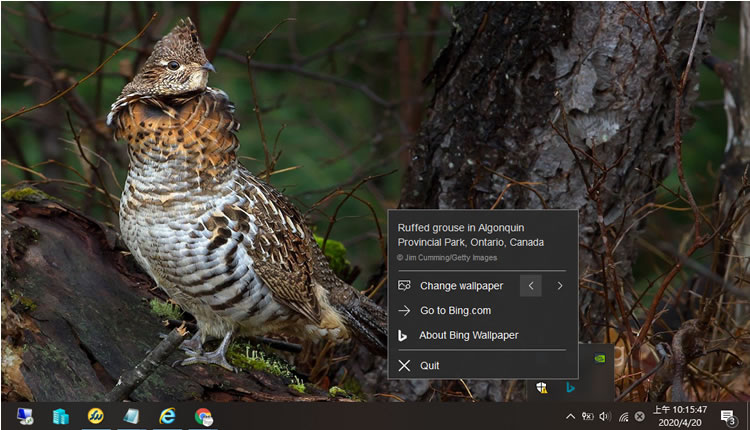750x430 pixels.
Task: Open the yellow SW round taskbar app
Action: pyautogui.click(x=96, y=416)
